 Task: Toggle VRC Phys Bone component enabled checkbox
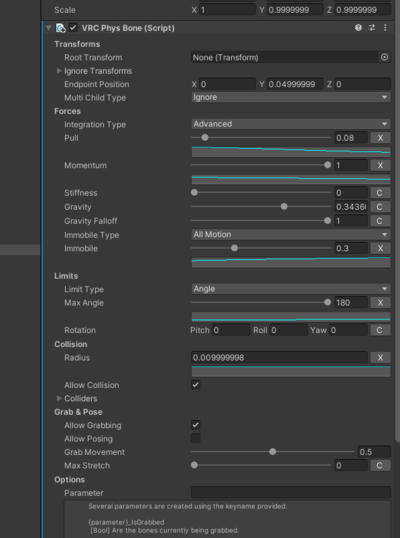point(73,28)
